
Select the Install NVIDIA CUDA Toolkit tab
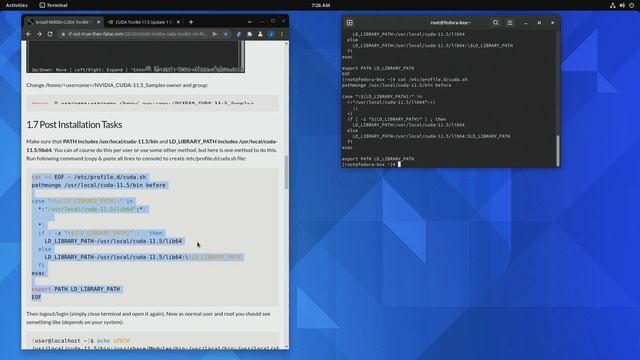64,22
